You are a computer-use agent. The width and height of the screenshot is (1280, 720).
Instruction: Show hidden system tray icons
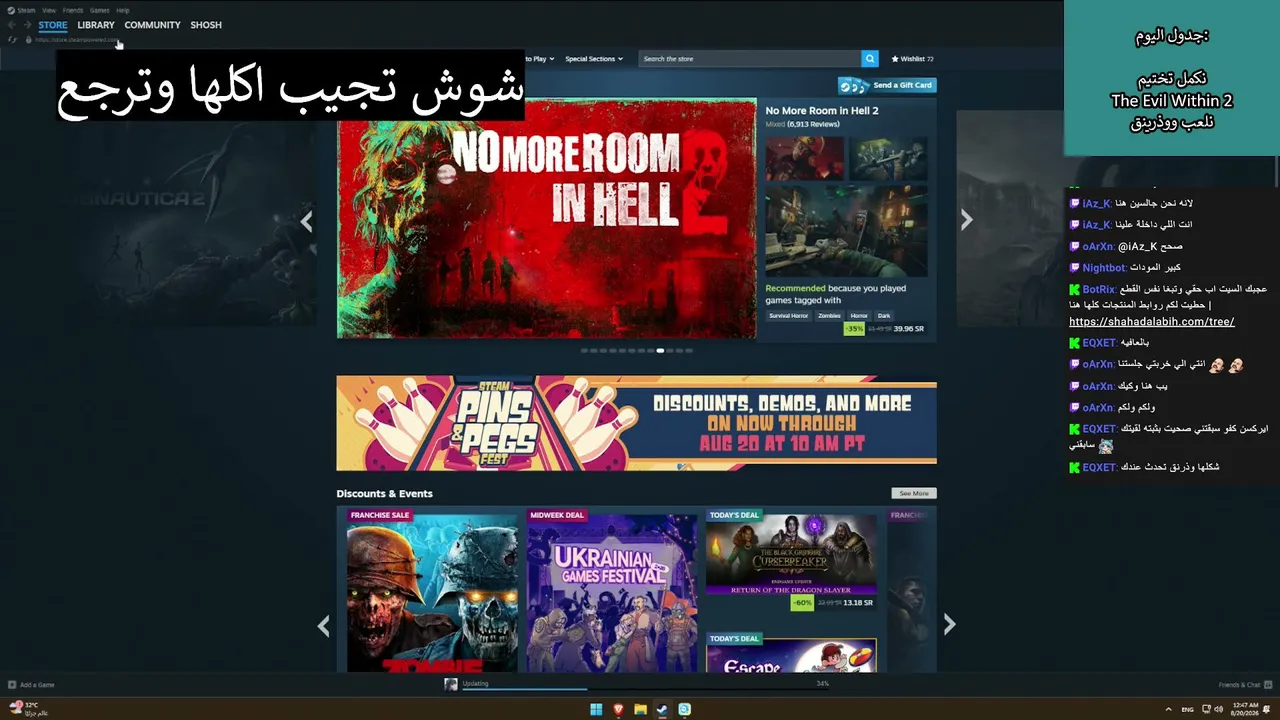[1169, 709]
